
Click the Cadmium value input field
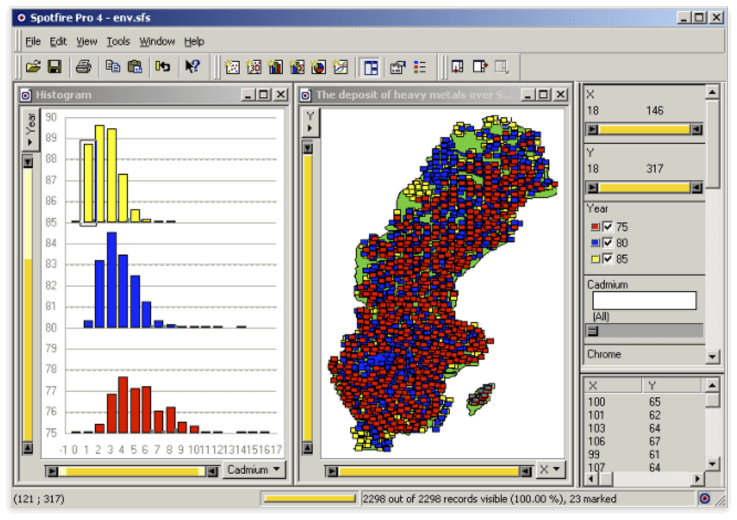point(644,300)
